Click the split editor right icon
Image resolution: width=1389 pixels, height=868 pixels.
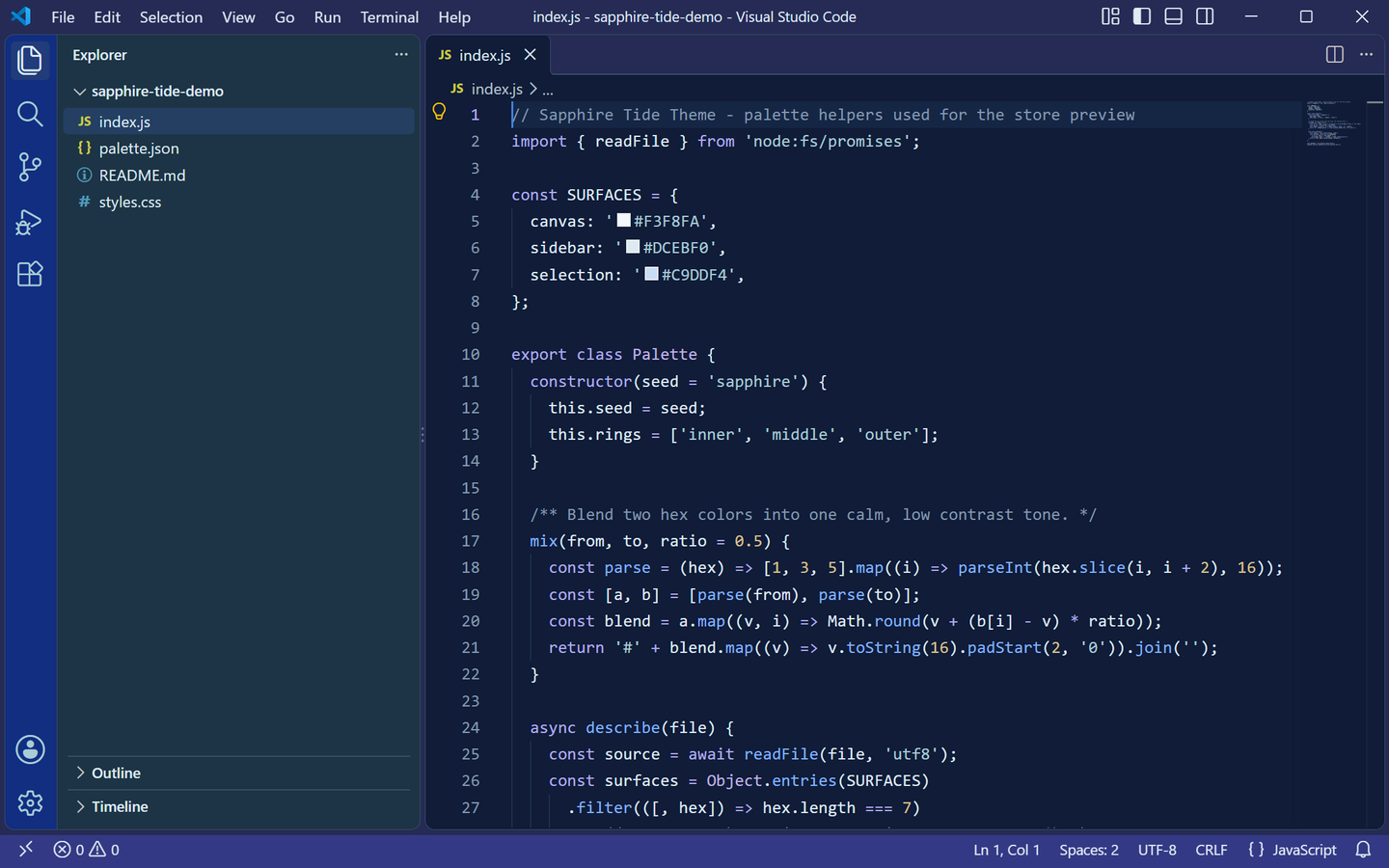[x=1335, y=55]
